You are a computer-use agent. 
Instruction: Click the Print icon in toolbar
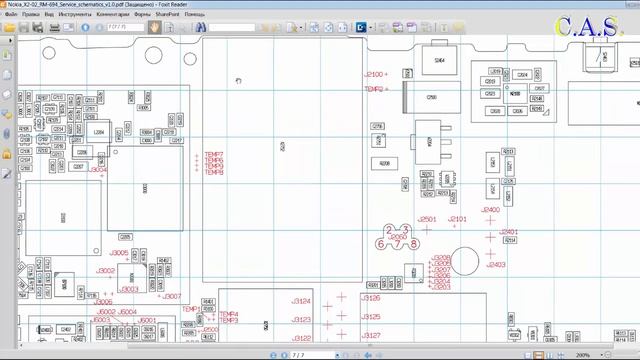(54, 27)
